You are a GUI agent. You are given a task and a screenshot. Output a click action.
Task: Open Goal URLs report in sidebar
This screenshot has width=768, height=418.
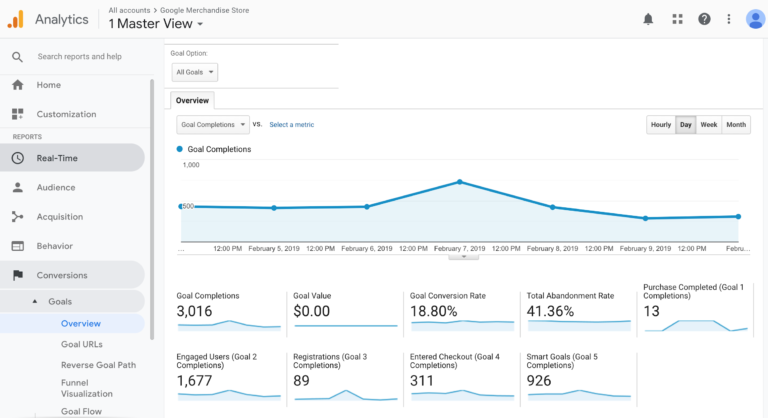coord(82,344)
